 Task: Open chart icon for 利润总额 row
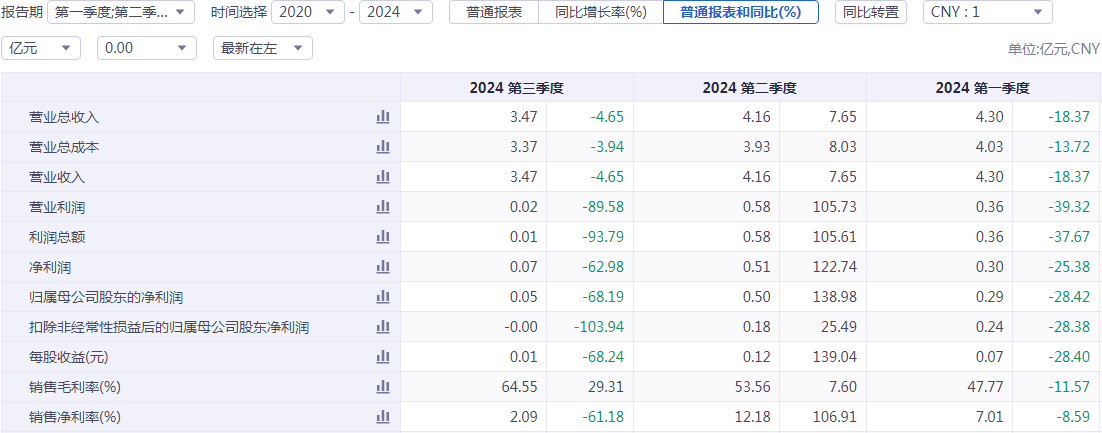(383, 237)
